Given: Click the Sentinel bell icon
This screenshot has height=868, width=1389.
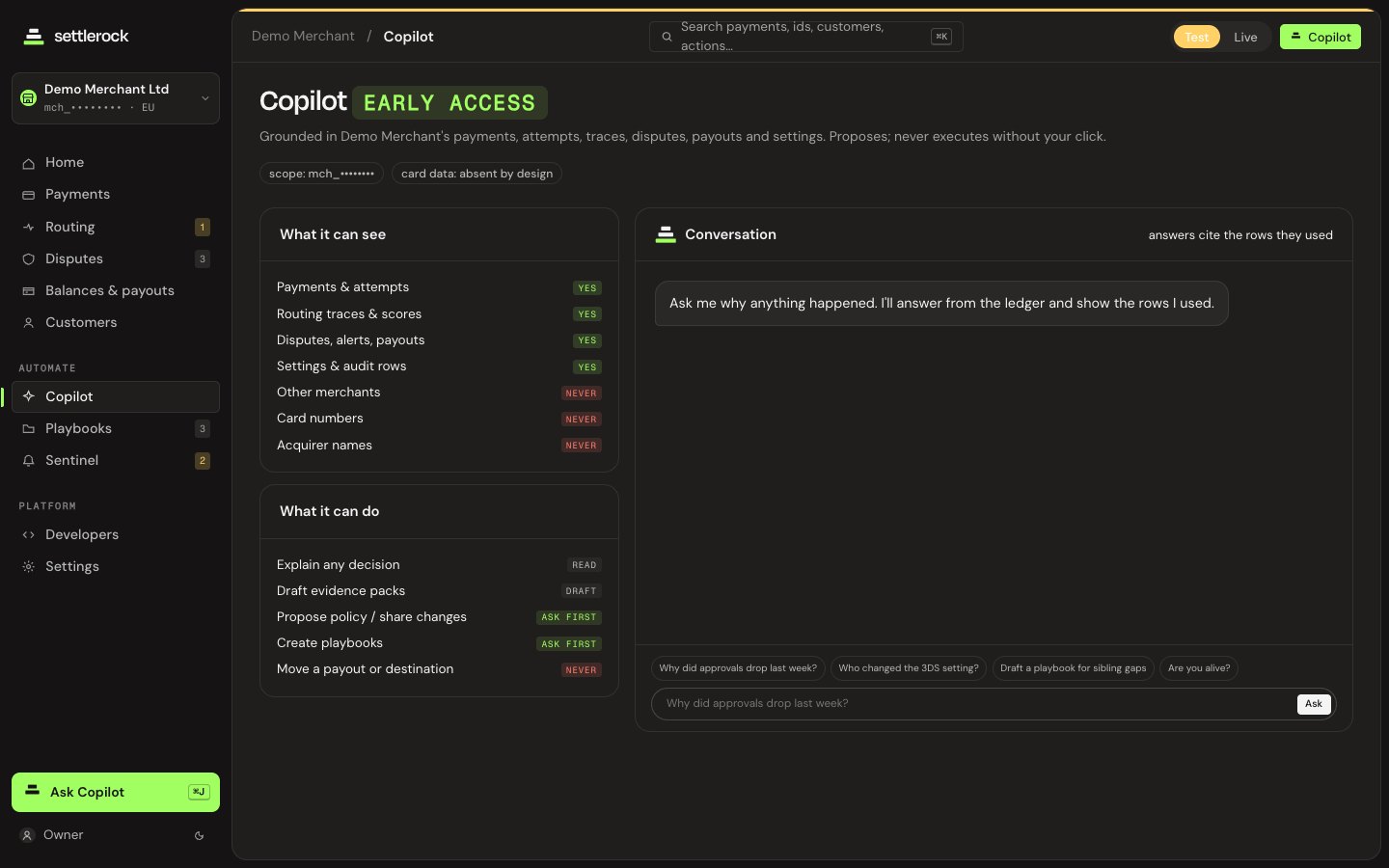Looking at the screenshot, I should (x=29, y=461).
